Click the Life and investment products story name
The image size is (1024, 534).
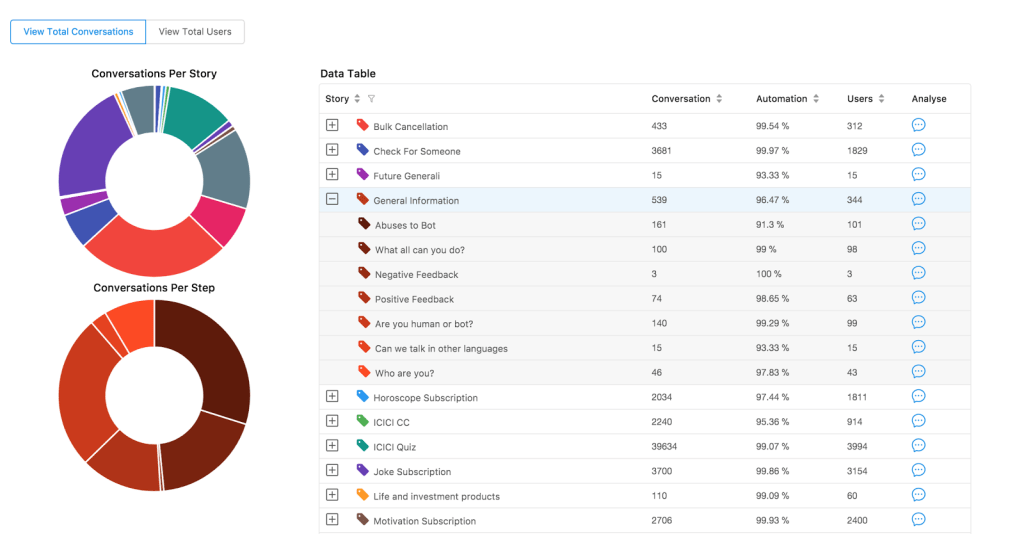[436, 496]
